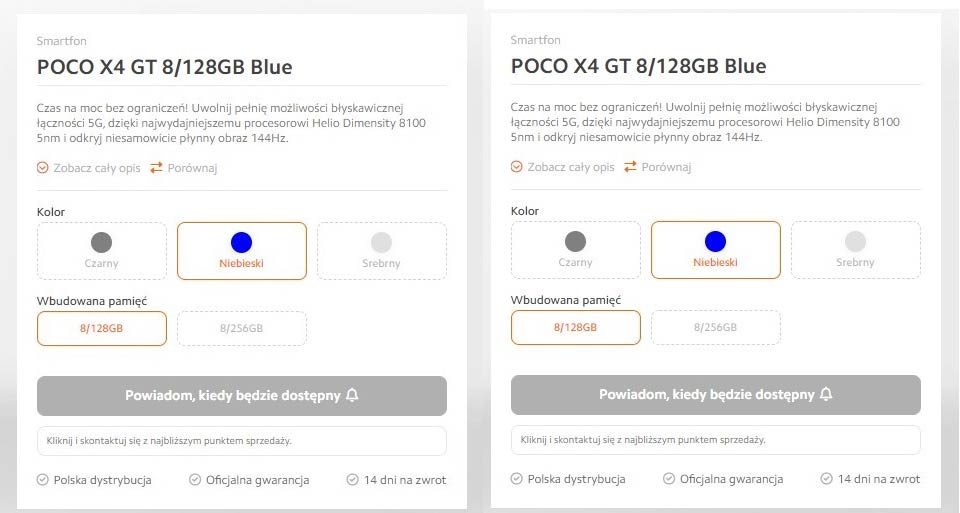Click the blue Niebieski swatch in left panel
This screenshot has width=960, height=513.
(242, 242)
